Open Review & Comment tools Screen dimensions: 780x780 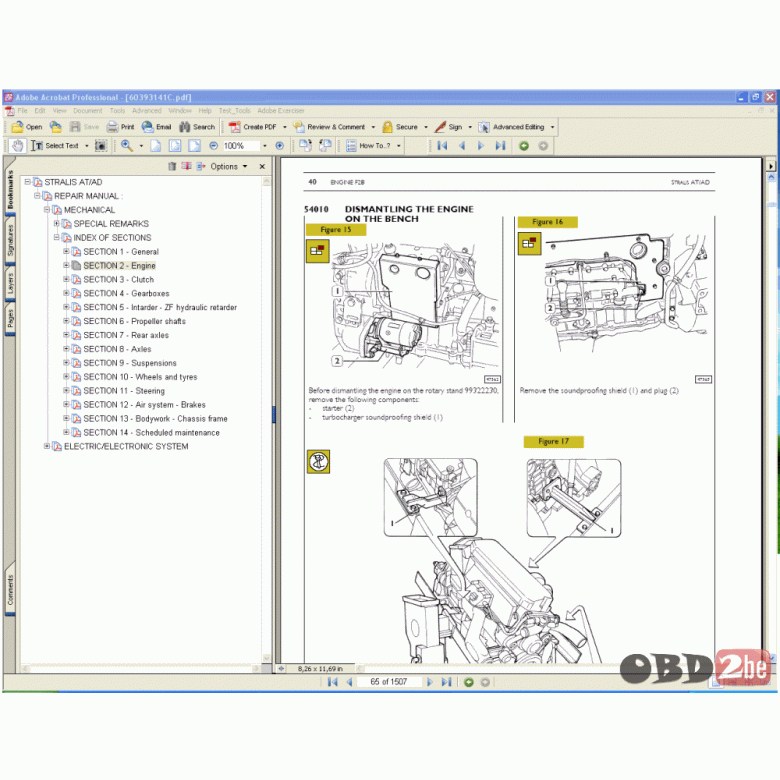click(329, 127)
